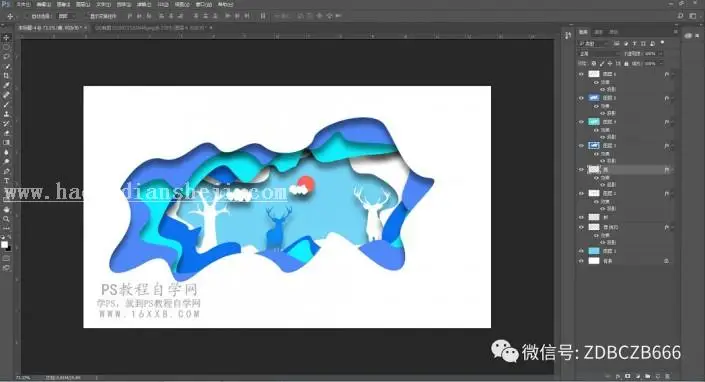This screenshot has height=382, width=705.
Task: Select the Marquee selection tool
Action: (x=6, y=47)
